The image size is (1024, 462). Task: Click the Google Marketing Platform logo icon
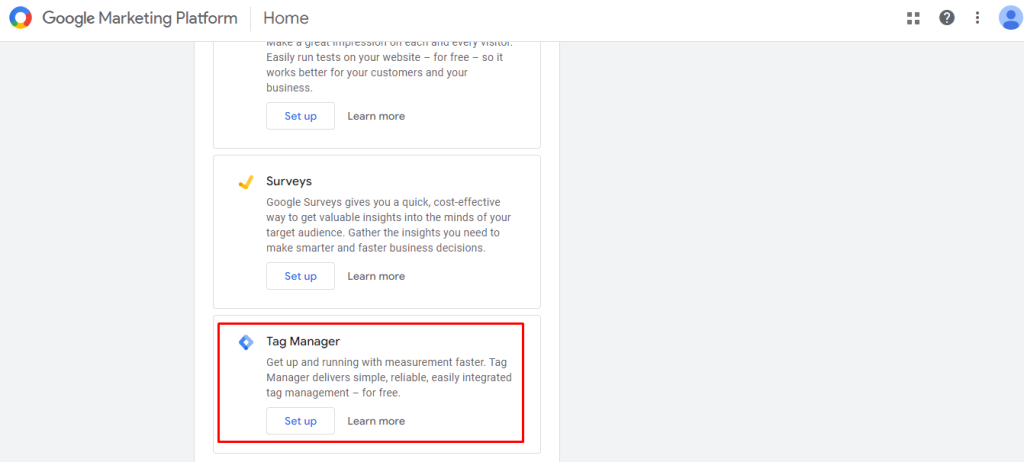(20, 18)
